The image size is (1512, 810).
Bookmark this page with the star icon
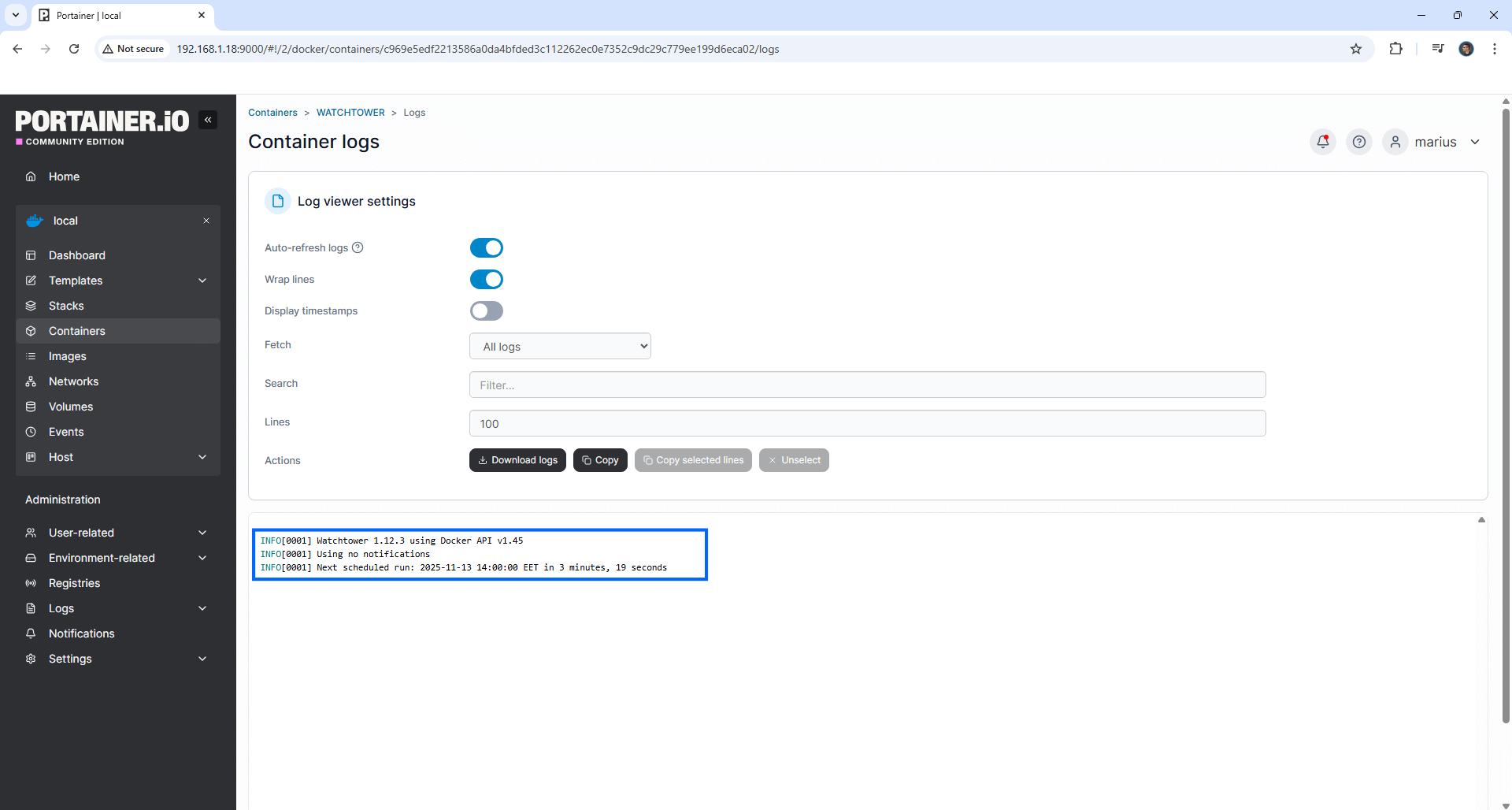point(1356,49)
